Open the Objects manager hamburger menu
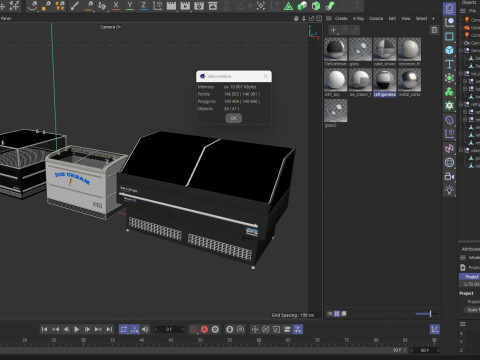The height and width of the screenshot is (360, 480). coord(463,11)
